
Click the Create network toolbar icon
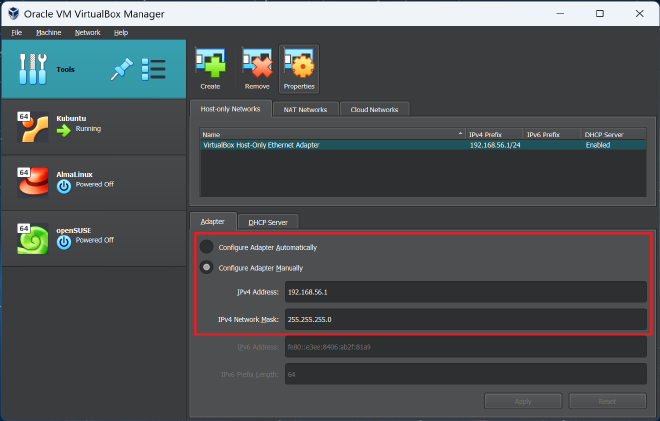(x=210, y=64)
